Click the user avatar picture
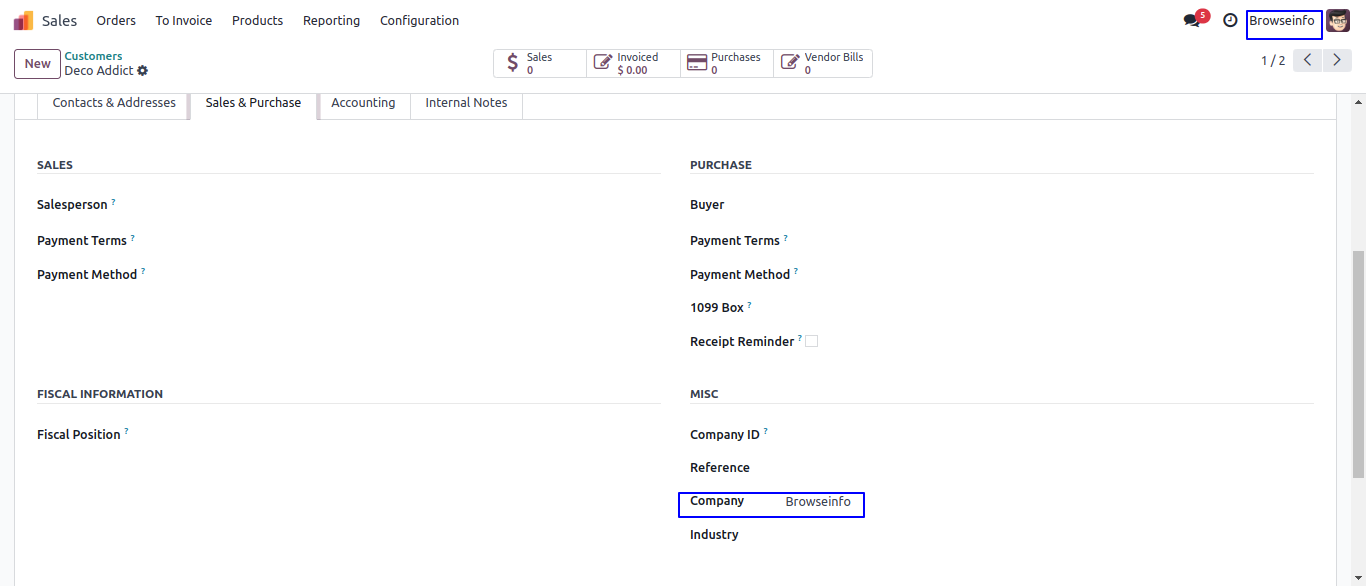This screenshot has width=1366, height=586. pos(1338,21)
